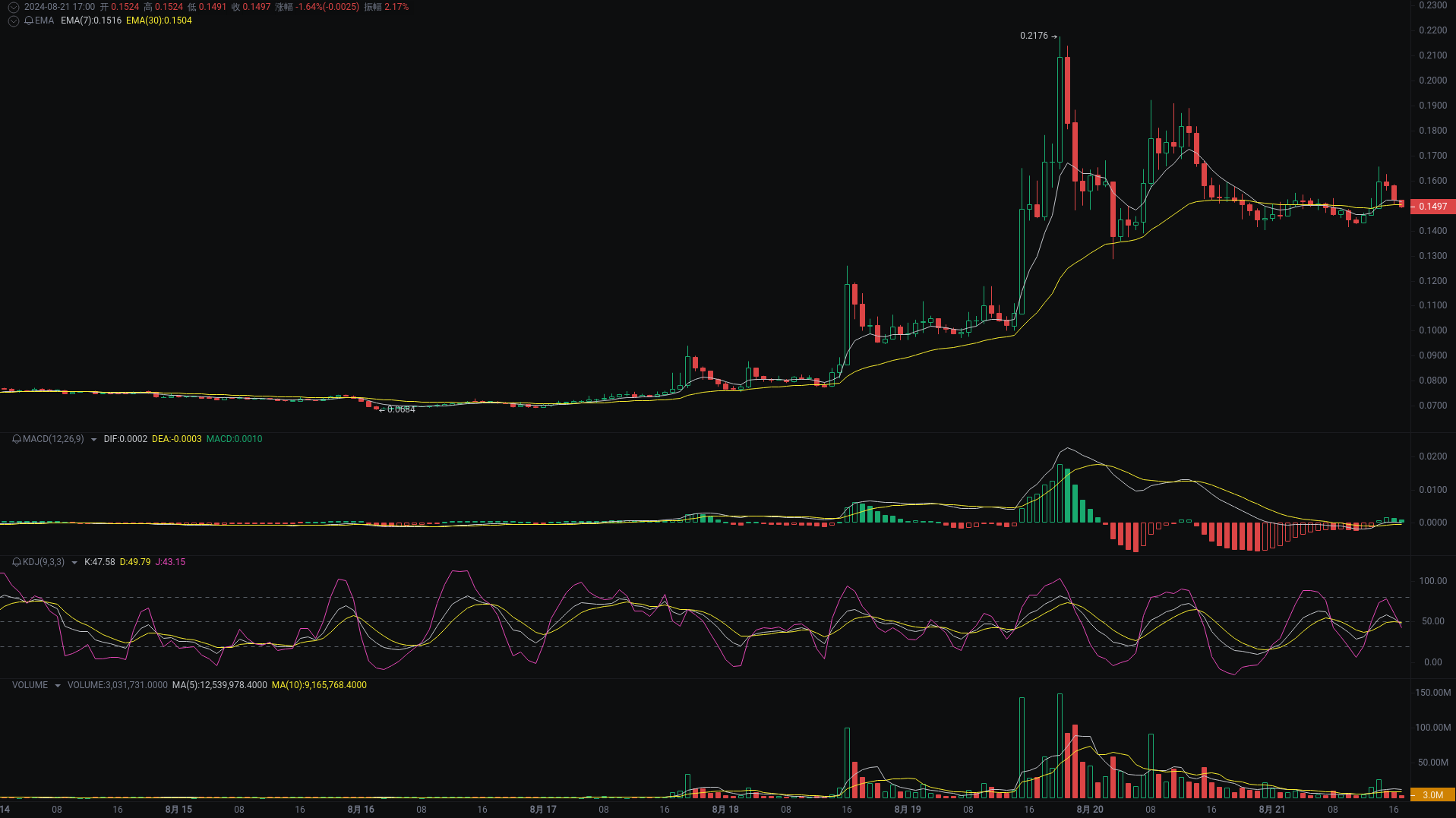Click the -1.64%(-0.0025) change value

pyautogui.click(x=327, y=7)
